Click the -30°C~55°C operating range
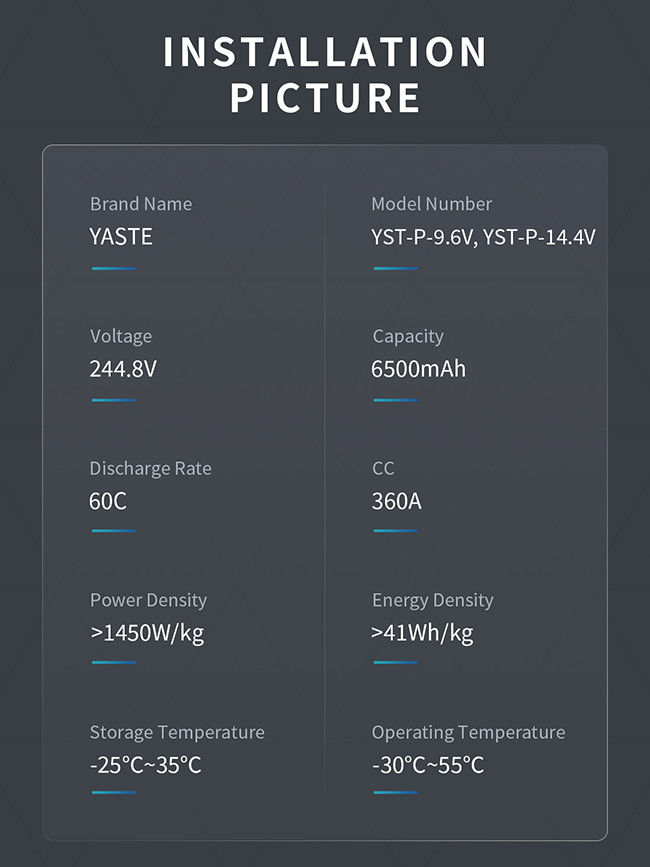The height and width of the screenshot is (867, 650). 428,765
